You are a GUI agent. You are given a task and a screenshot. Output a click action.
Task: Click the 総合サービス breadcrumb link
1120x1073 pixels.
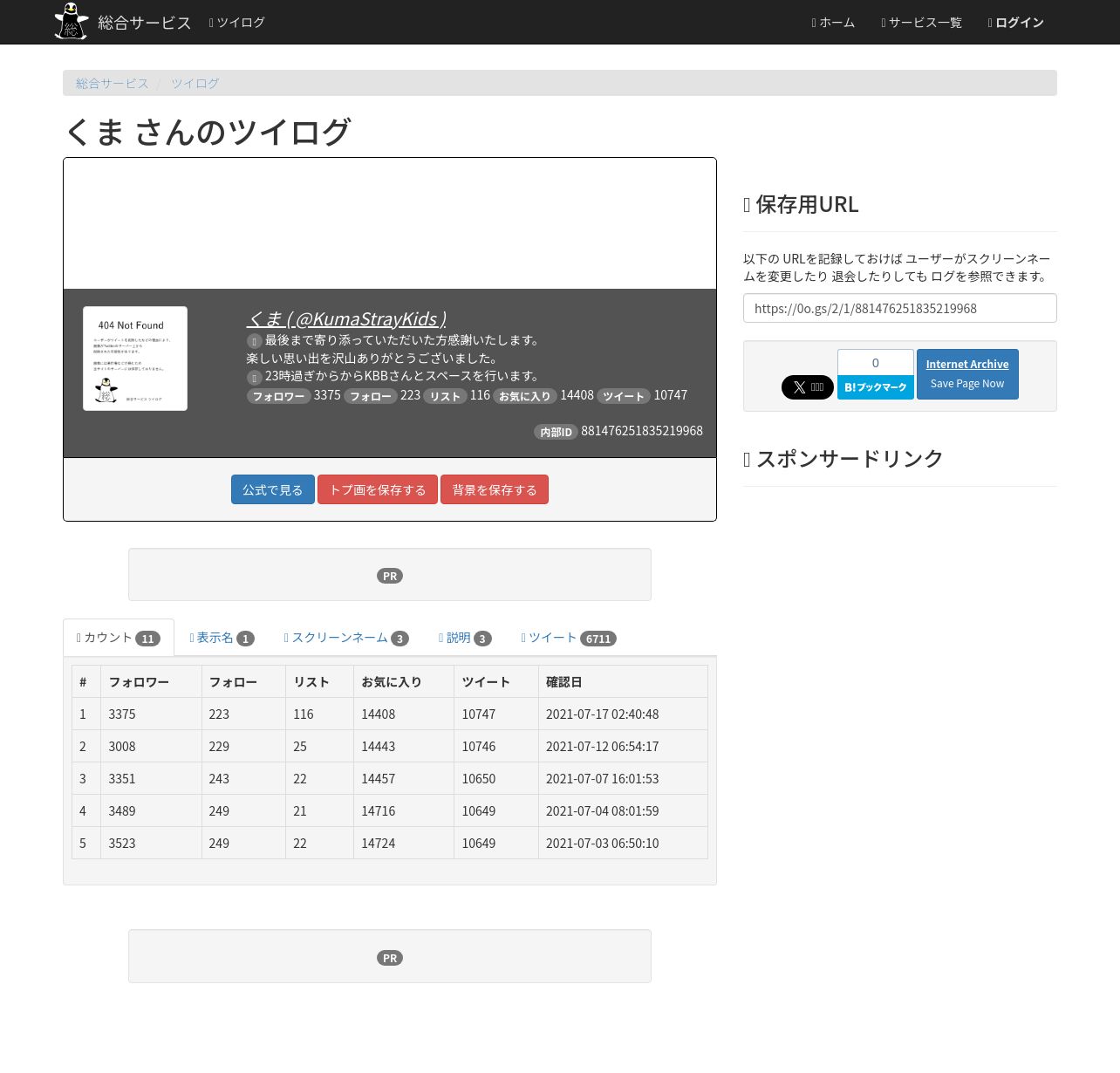(113, 83)
